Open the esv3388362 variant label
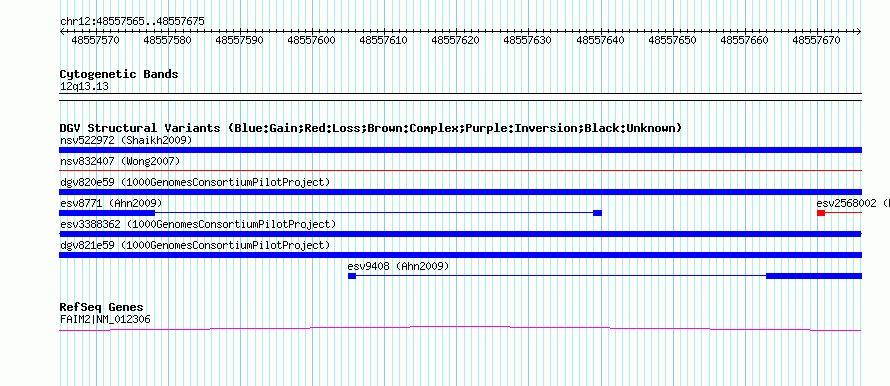Screen dimensions: 890x386 point(198,224)
